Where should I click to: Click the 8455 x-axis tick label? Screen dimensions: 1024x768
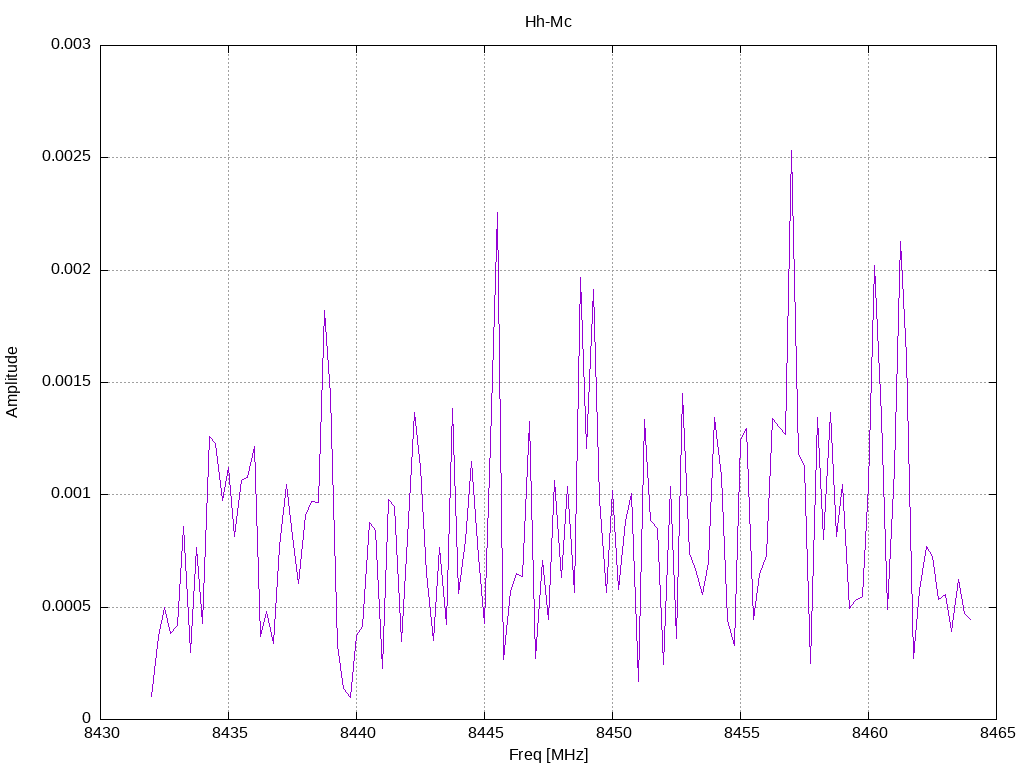point(741,733)
